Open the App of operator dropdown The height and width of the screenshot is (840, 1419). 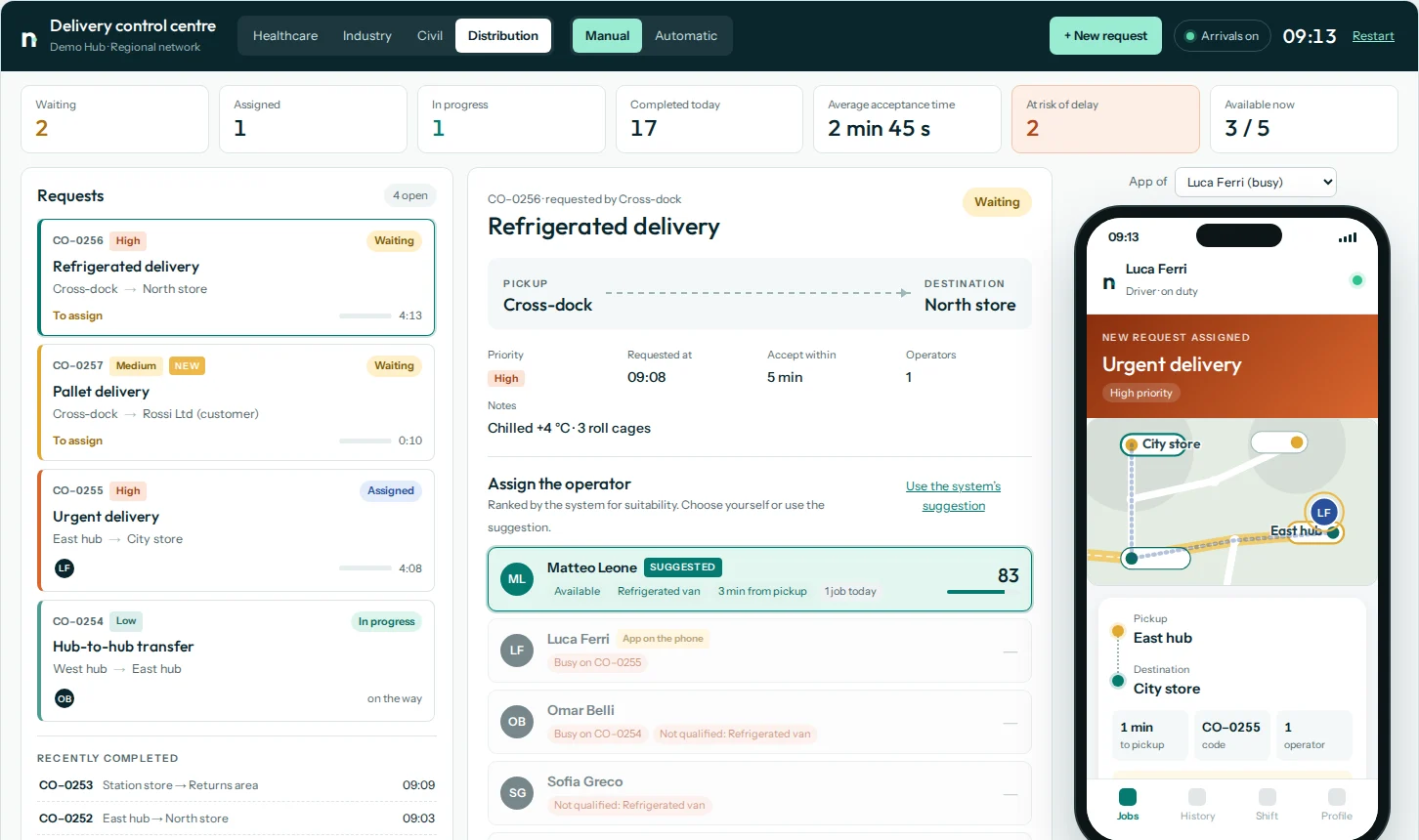pos(1256,183)
